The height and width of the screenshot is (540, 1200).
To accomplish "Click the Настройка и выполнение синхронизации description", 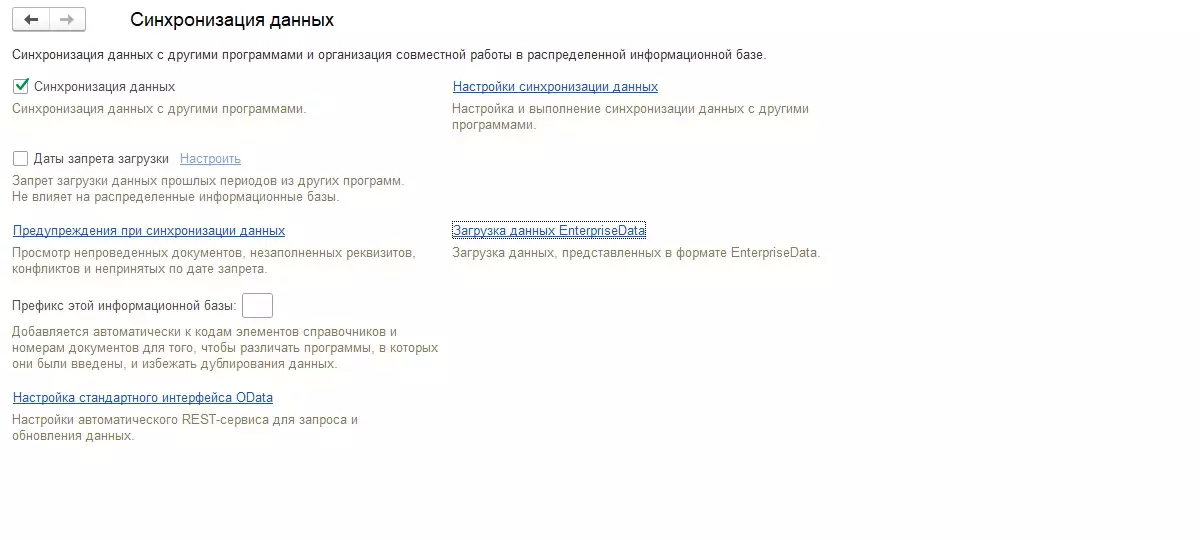I will tap(630, 109).
